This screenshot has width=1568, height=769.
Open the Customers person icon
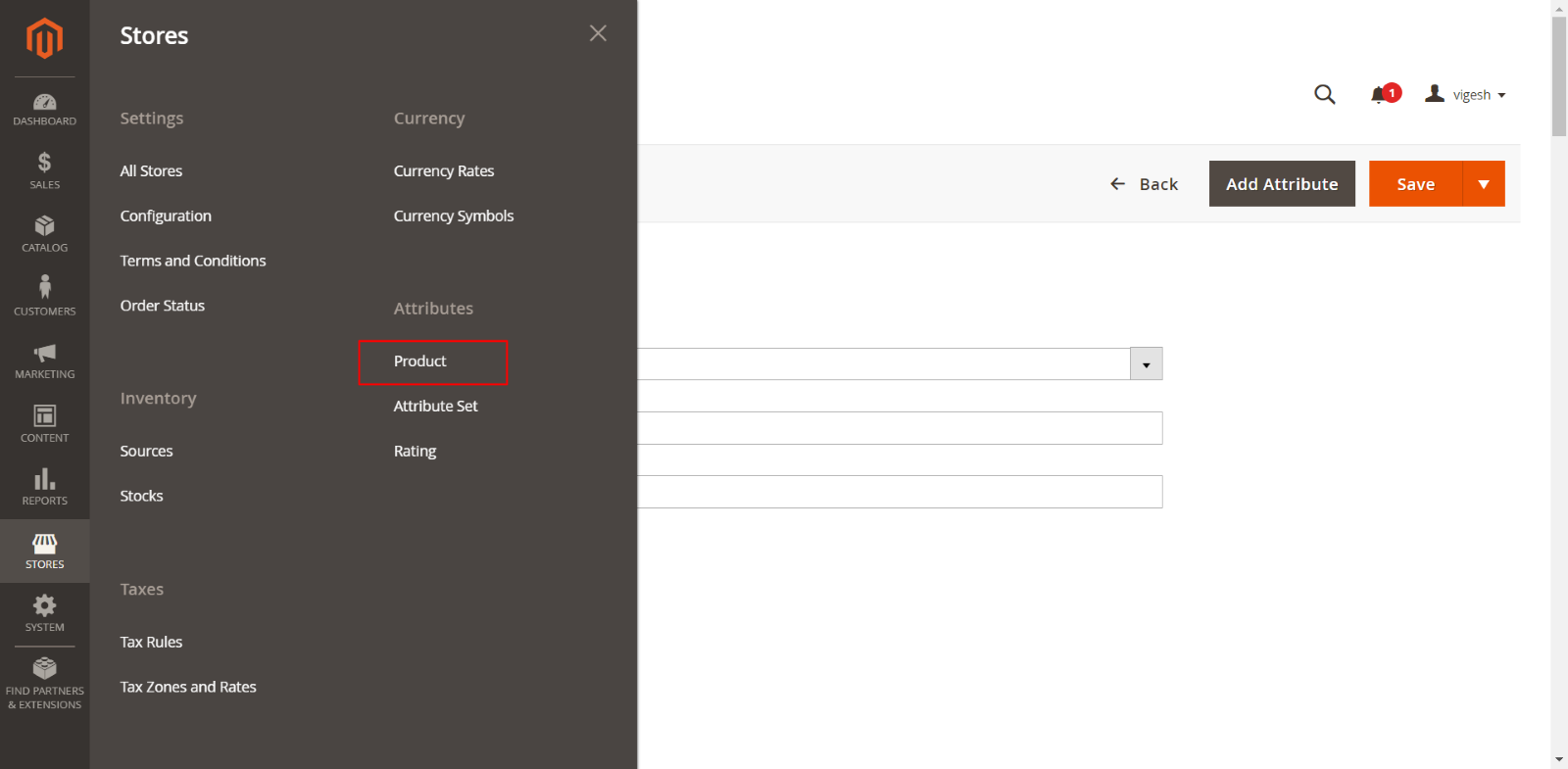click(x=44, y=296)
